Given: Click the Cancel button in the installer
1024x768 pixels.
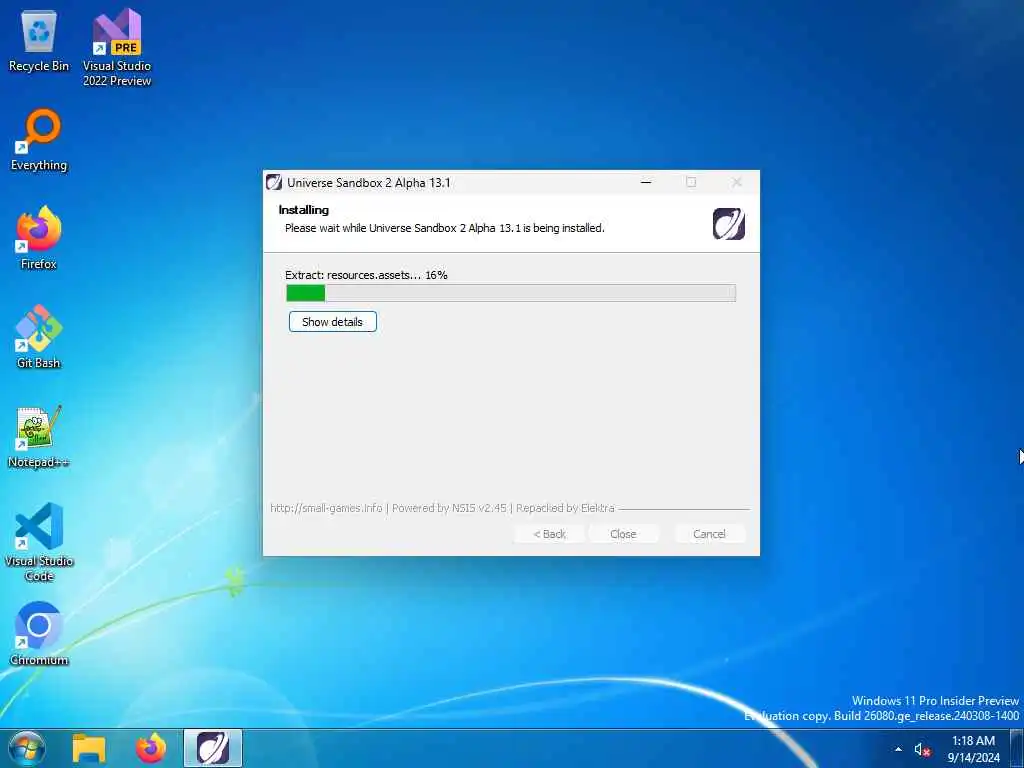Looking at the screenshot, I should [709, 534].
